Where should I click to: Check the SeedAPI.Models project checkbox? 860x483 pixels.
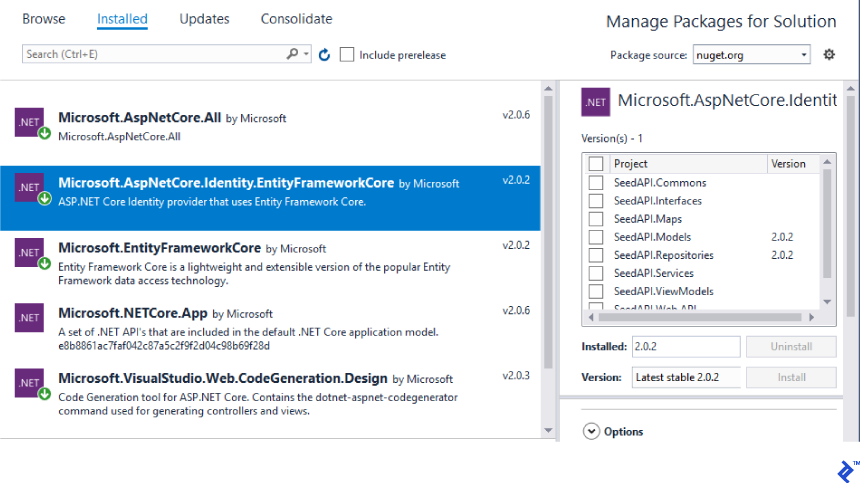(x=596, y=237)
